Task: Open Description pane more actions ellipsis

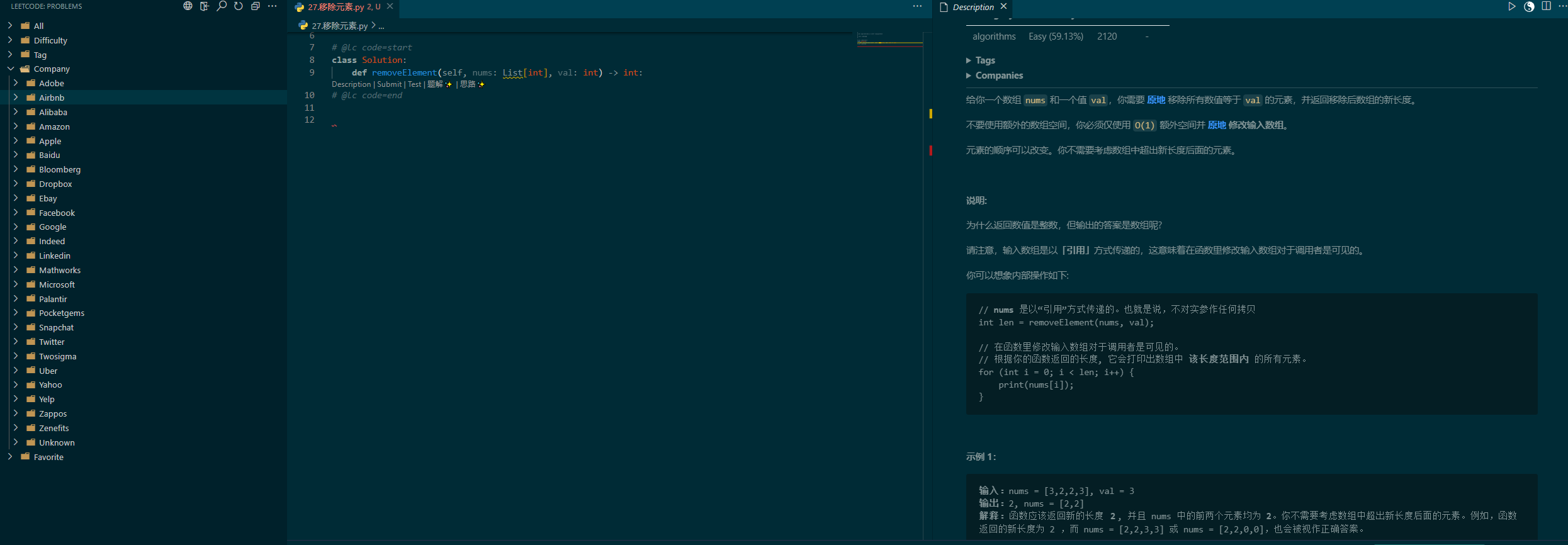Action: coord(1562,6)
